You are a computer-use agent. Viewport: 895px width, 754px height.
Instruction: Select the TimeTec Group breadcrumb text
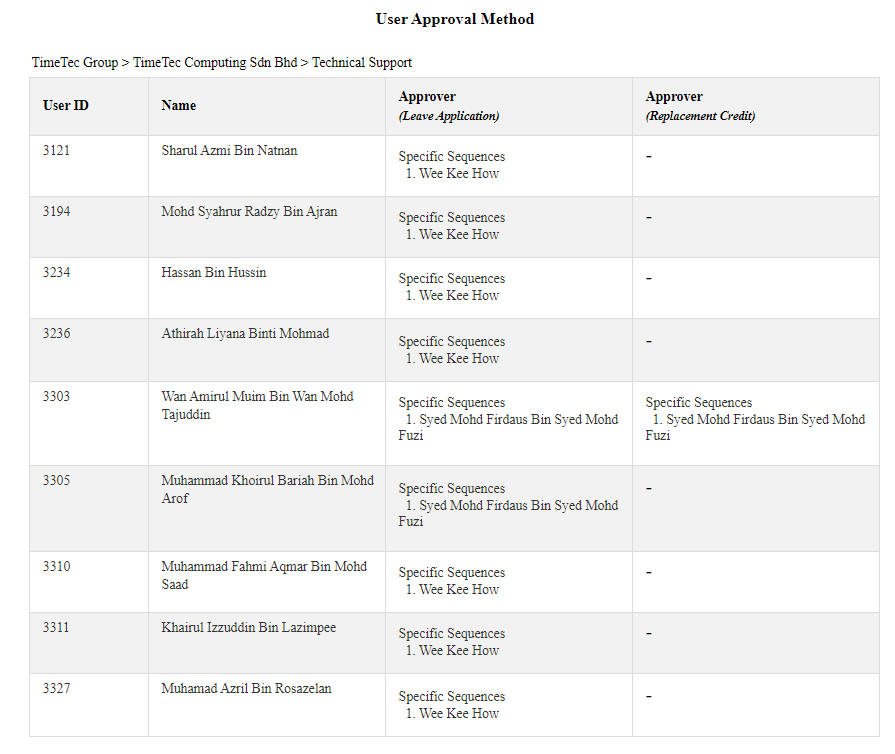75,62
